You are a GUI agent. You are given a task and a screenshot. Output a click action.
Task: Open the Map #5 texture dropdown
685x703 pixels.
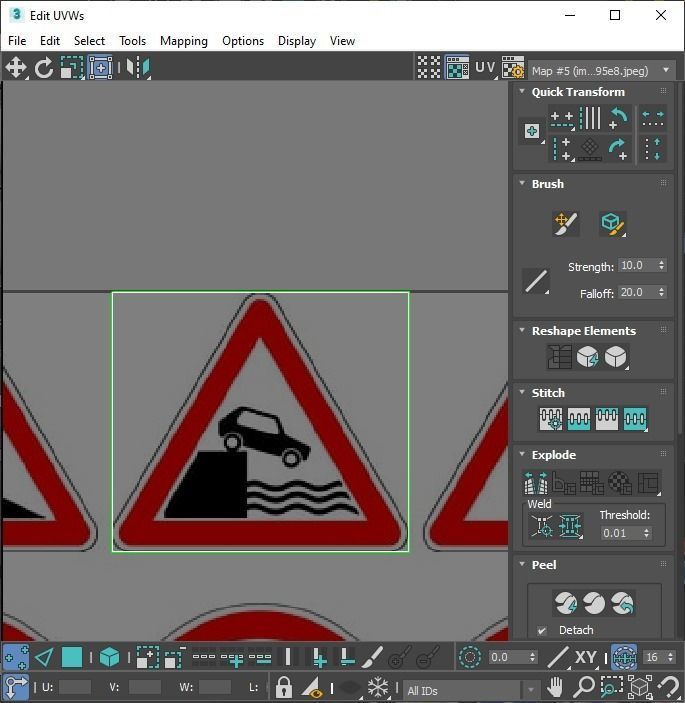(602, 71)
